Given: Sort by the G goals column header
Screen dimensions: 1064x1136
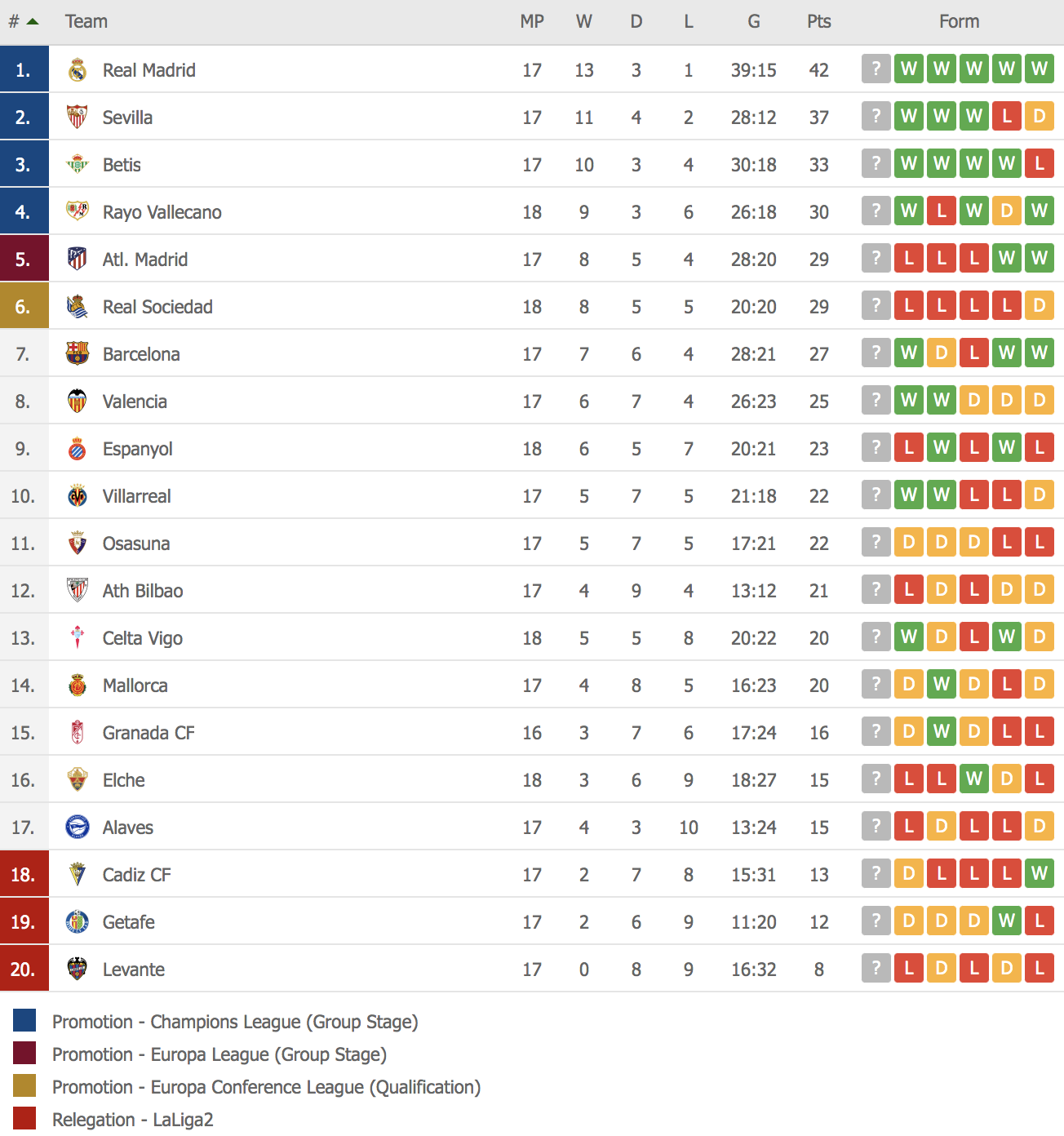Looking at the screenshot, I should coord(753,22).
